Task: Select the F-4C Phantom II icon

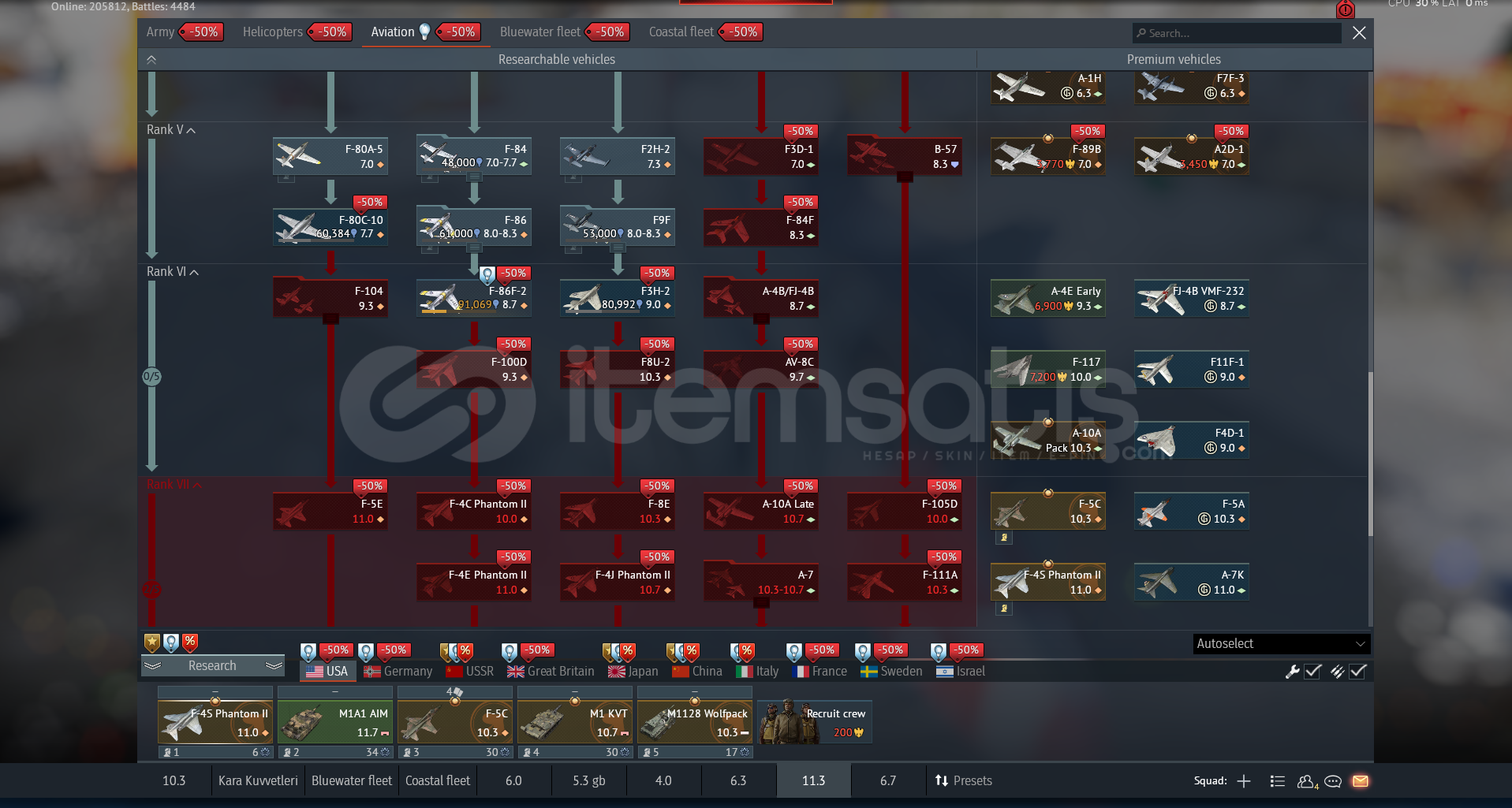Action: 473,511
